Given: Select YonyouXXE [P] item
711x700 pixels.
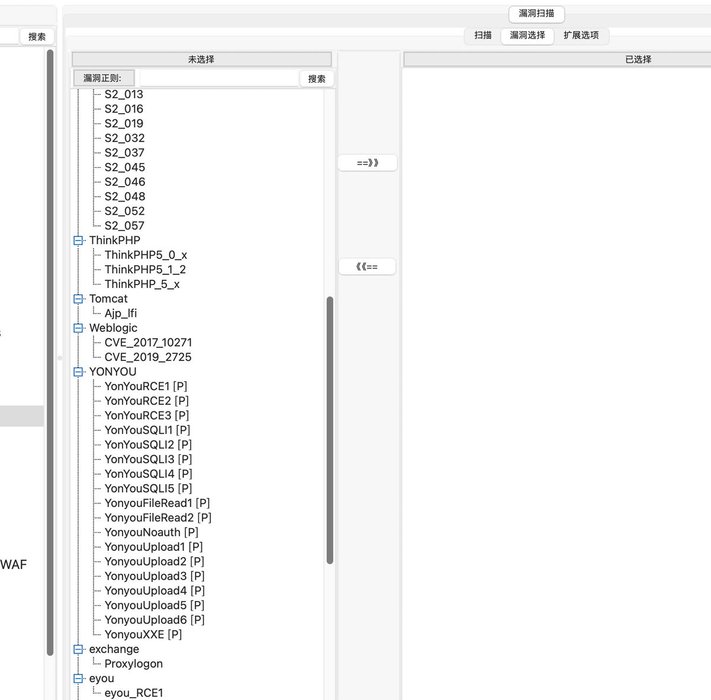Looking at the screenshot, I should [143, 634].
